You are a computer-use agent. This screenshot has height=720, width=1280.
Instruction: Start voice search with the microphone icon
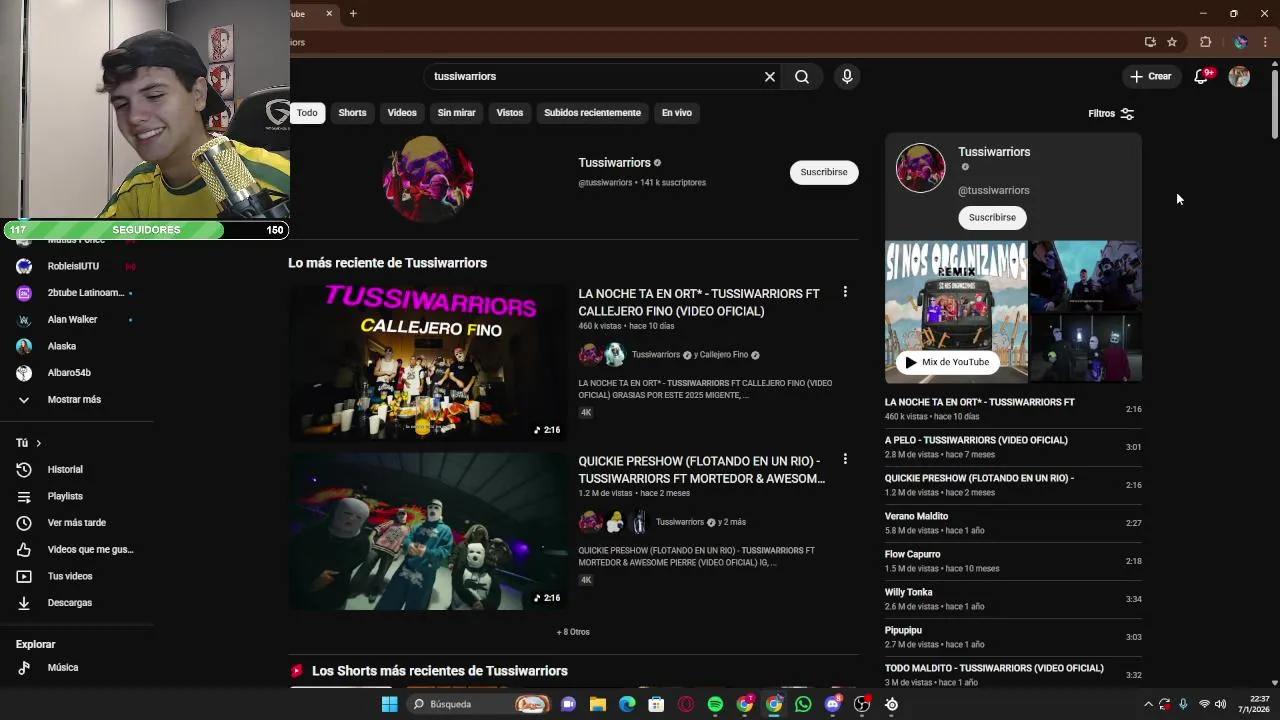point(847,76)
